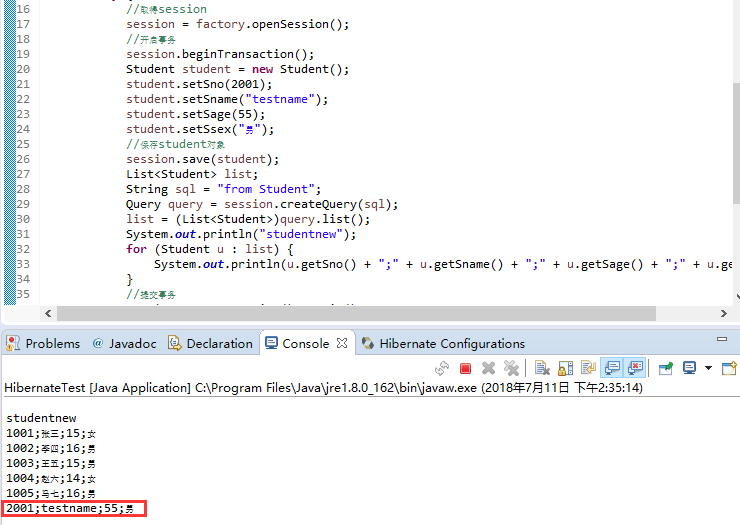The image size is (740, 525).
Task: Terminate the running program with red stop icon
Action: [465, 368]
